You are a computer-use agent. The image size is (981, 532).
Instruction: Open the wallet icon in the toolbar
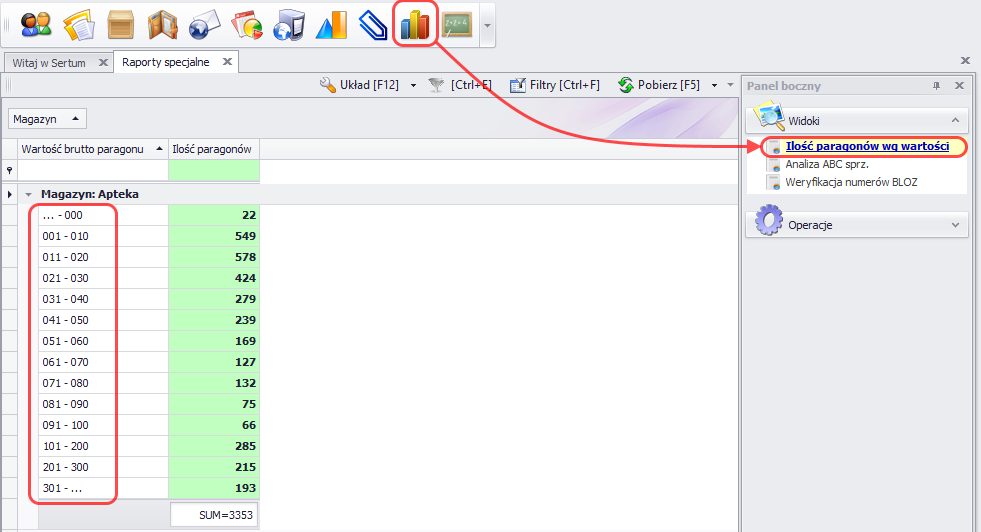coord(163,23)
